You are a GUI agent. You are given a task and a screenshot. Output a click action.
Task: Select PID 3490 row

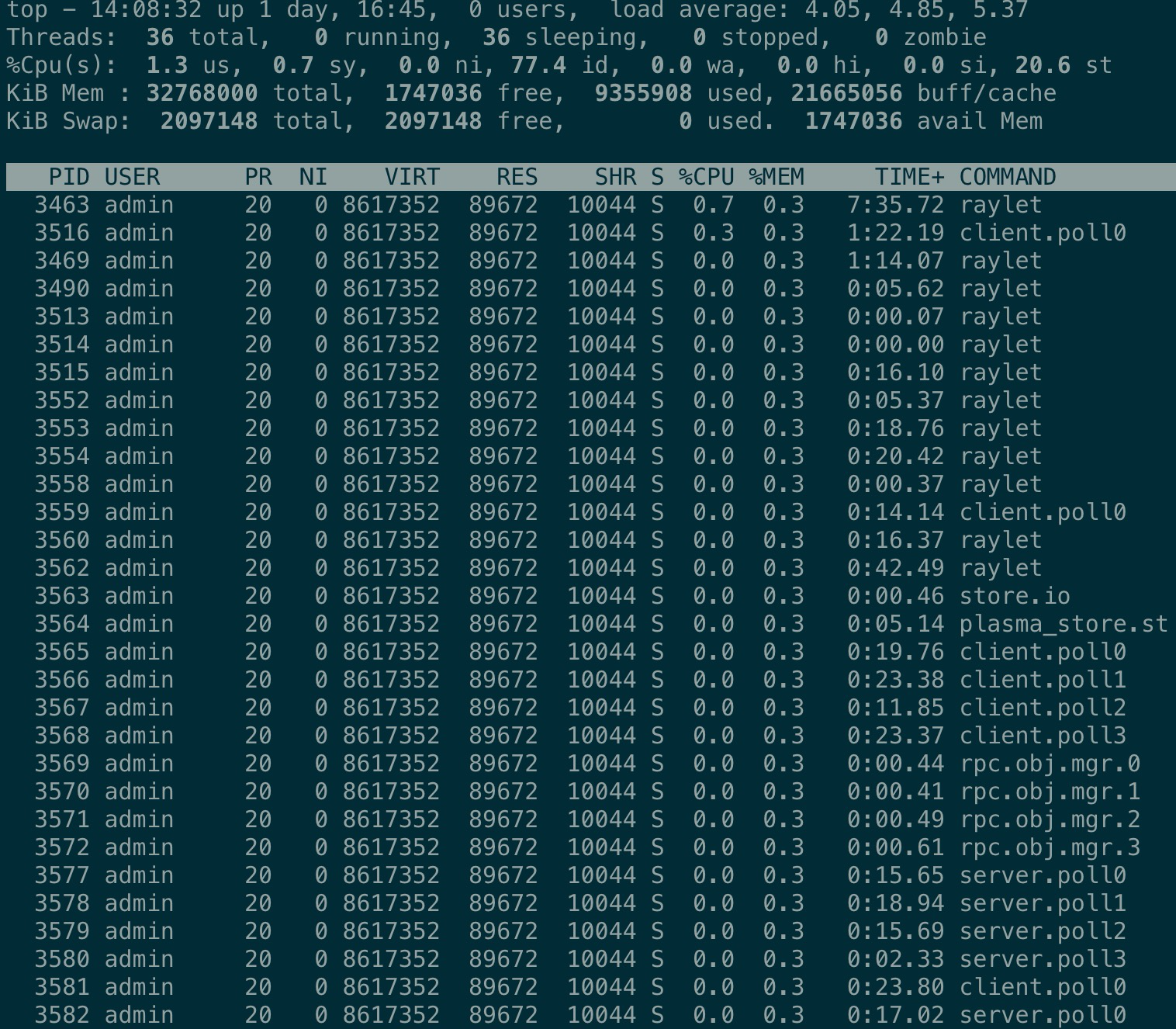588,289
